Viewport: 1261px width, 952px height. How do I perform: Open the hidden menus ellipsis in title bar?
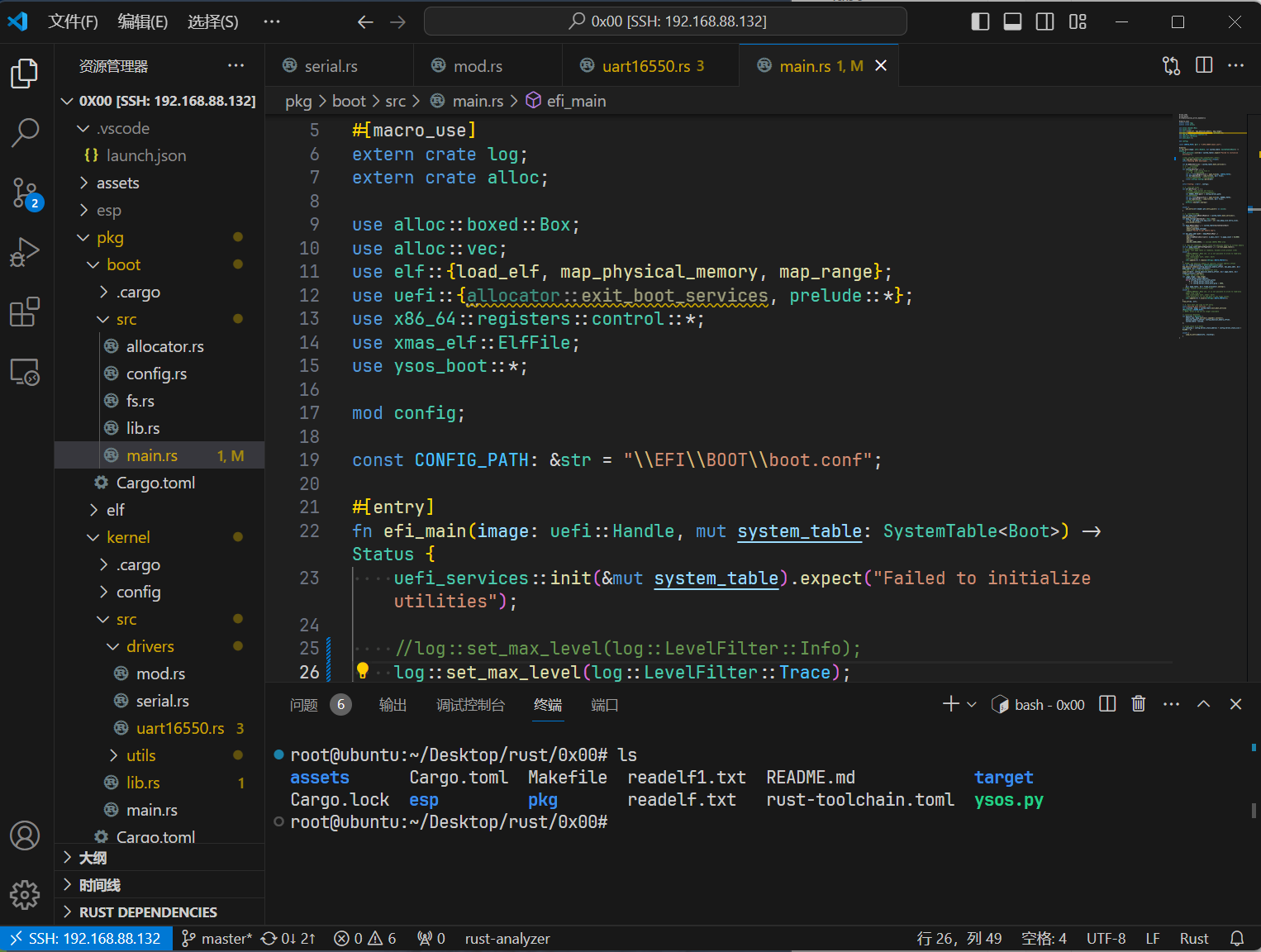coord(272,22)
